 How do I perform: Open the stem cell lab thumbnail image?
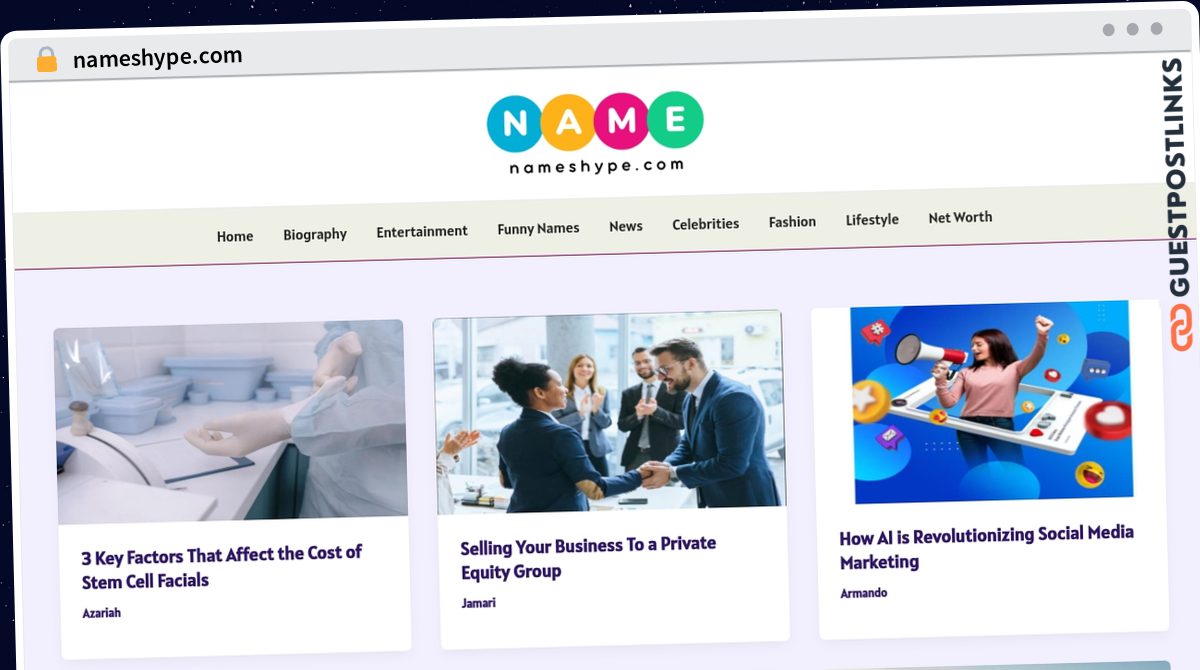point(231,421)
